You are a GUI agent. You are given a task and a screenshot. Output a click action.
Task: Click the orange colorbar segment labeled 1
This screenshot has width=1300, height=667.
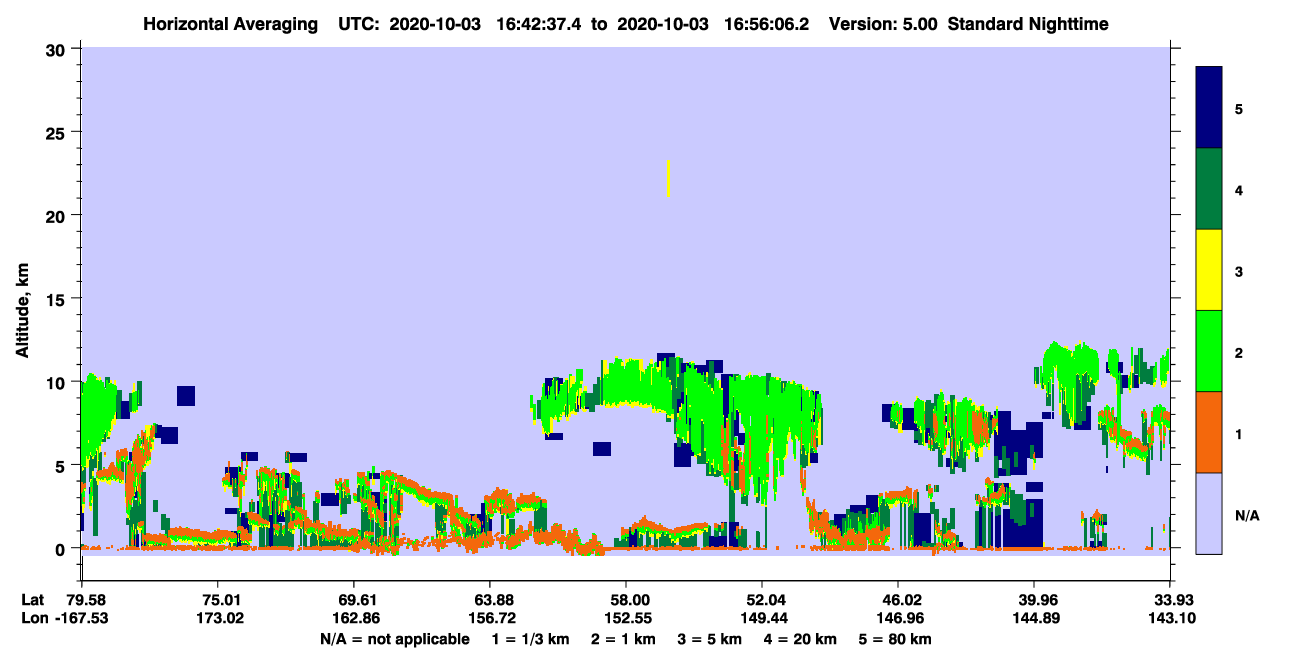click(x=1209, y=432)
